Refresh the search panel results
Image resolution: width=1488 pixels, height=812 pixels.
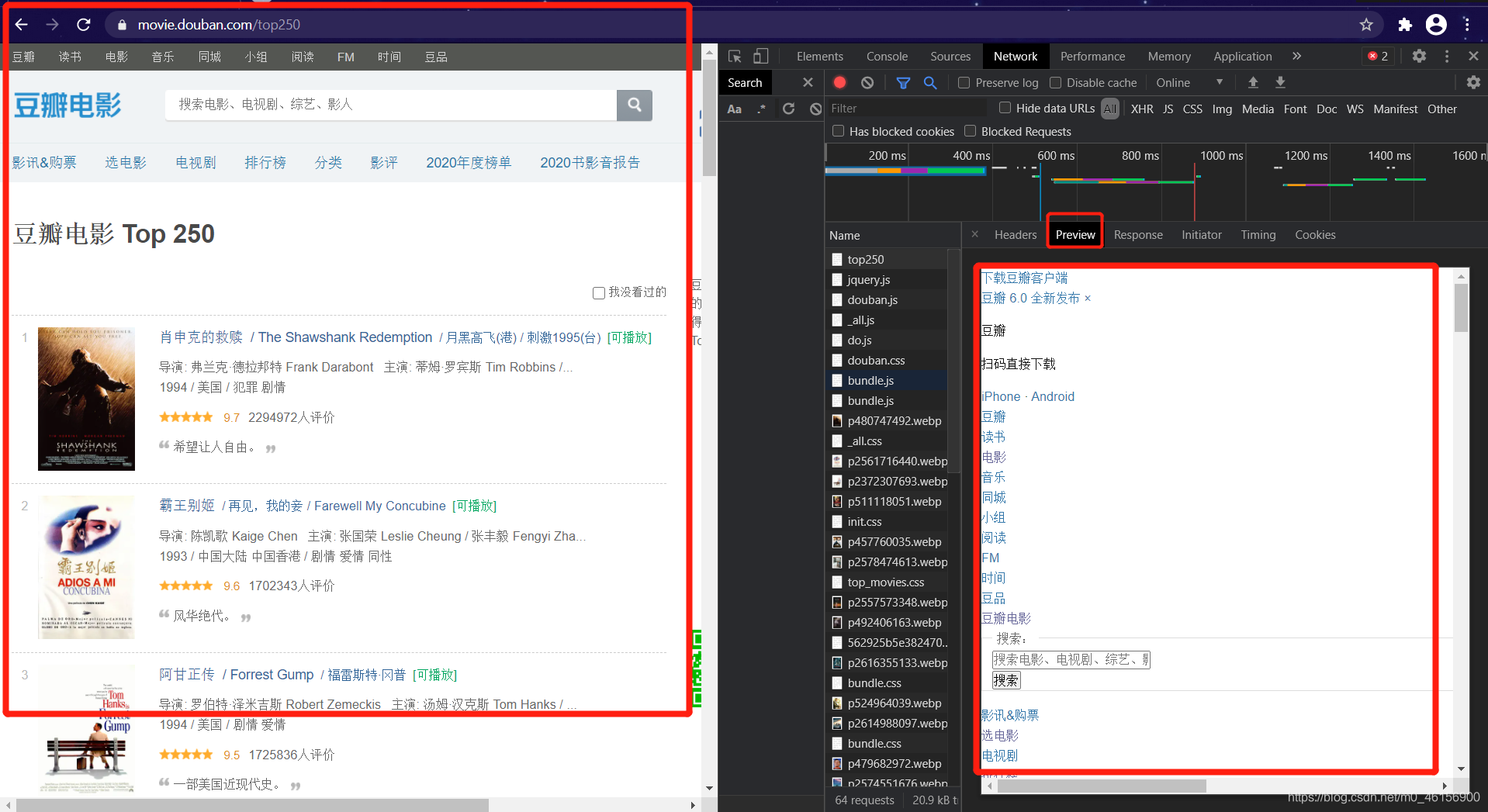788,109
